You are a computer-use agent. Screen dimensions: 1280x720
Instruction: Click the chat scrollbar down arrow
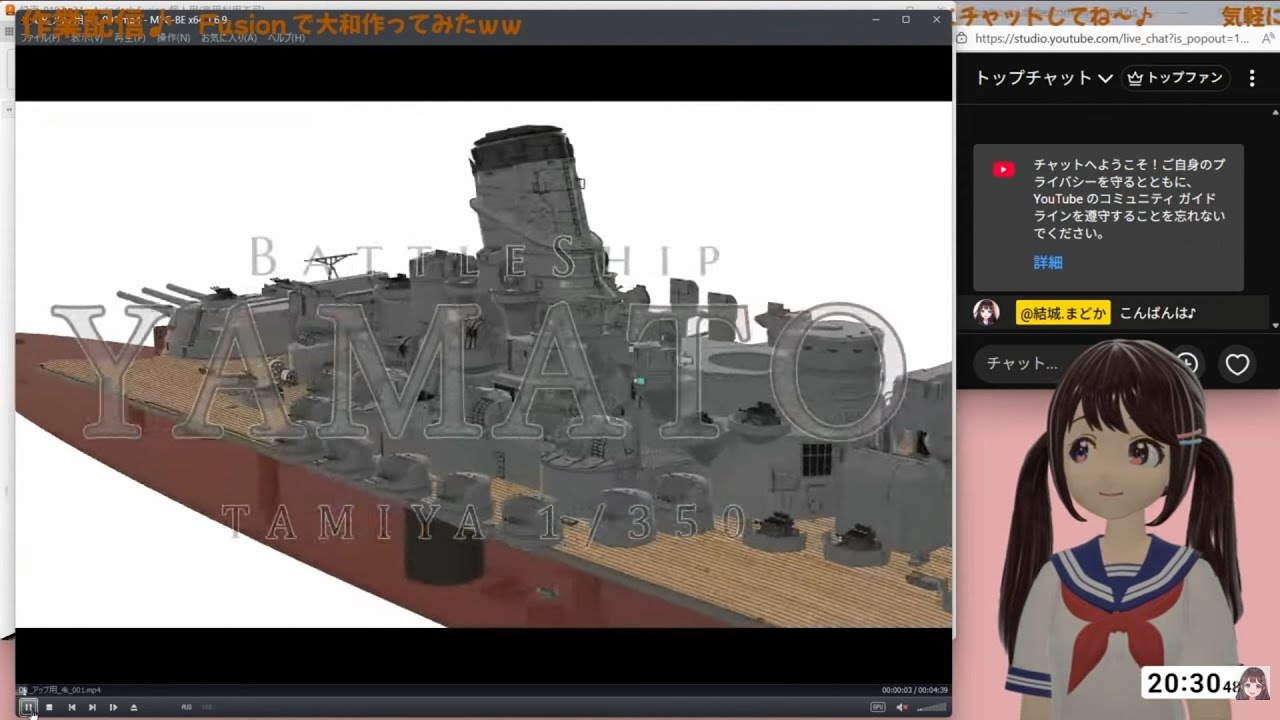pyautogui.click(x=1275, y=326)
